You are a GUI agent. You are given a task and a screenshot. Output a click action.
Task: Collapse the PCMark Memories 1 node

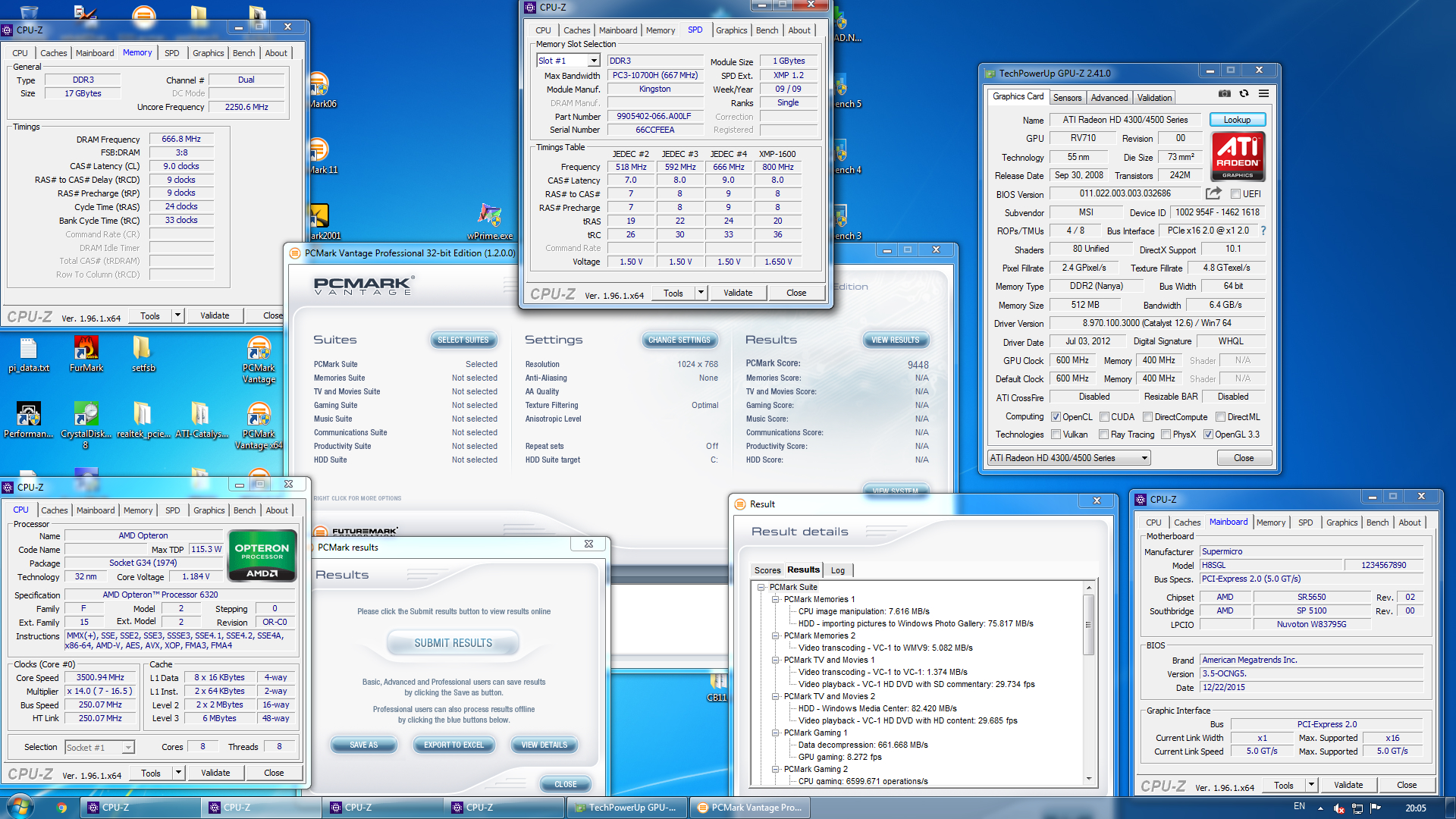pos(776,599)
